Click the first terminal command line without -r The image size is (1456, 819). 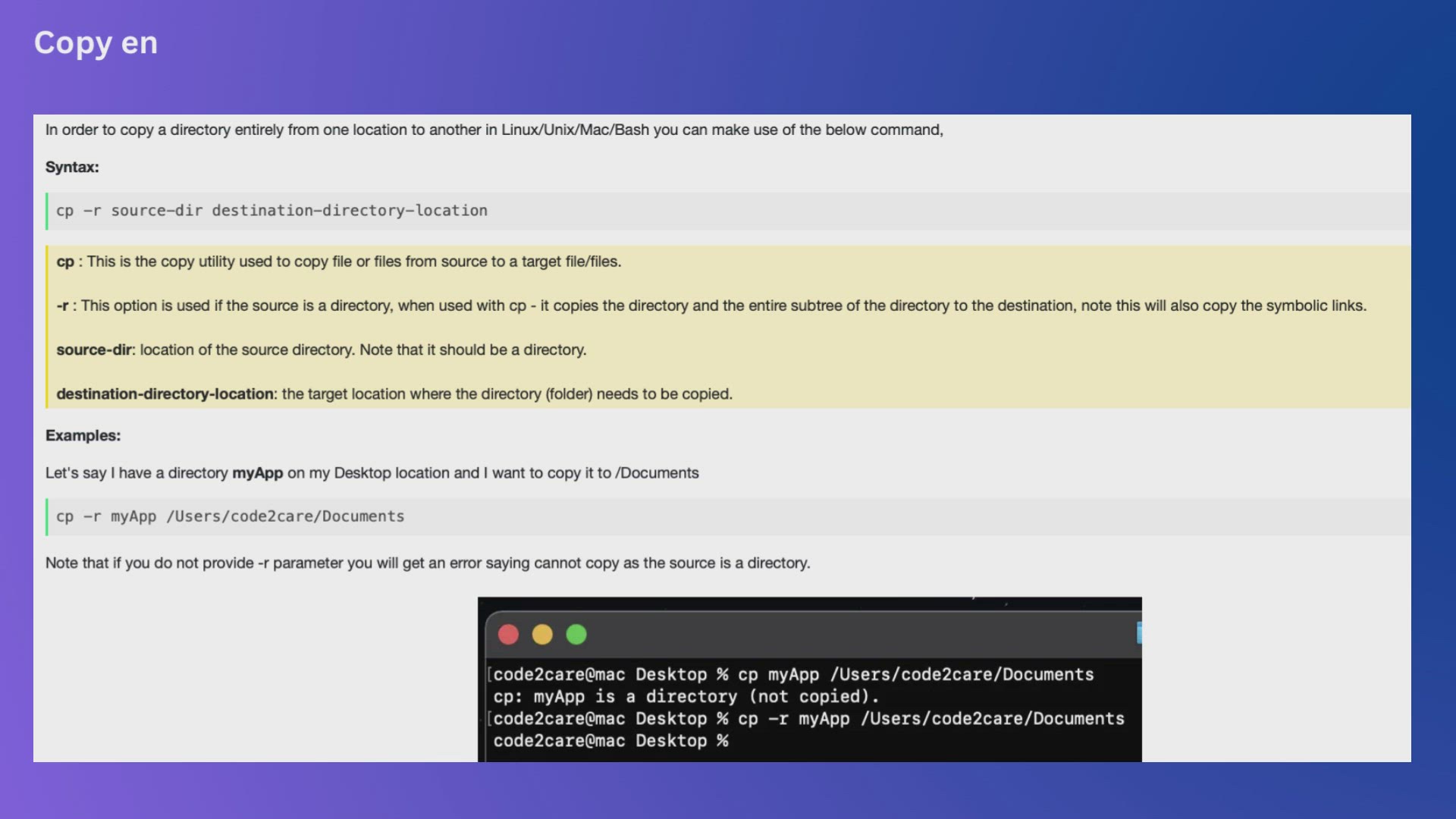point(792,675)
